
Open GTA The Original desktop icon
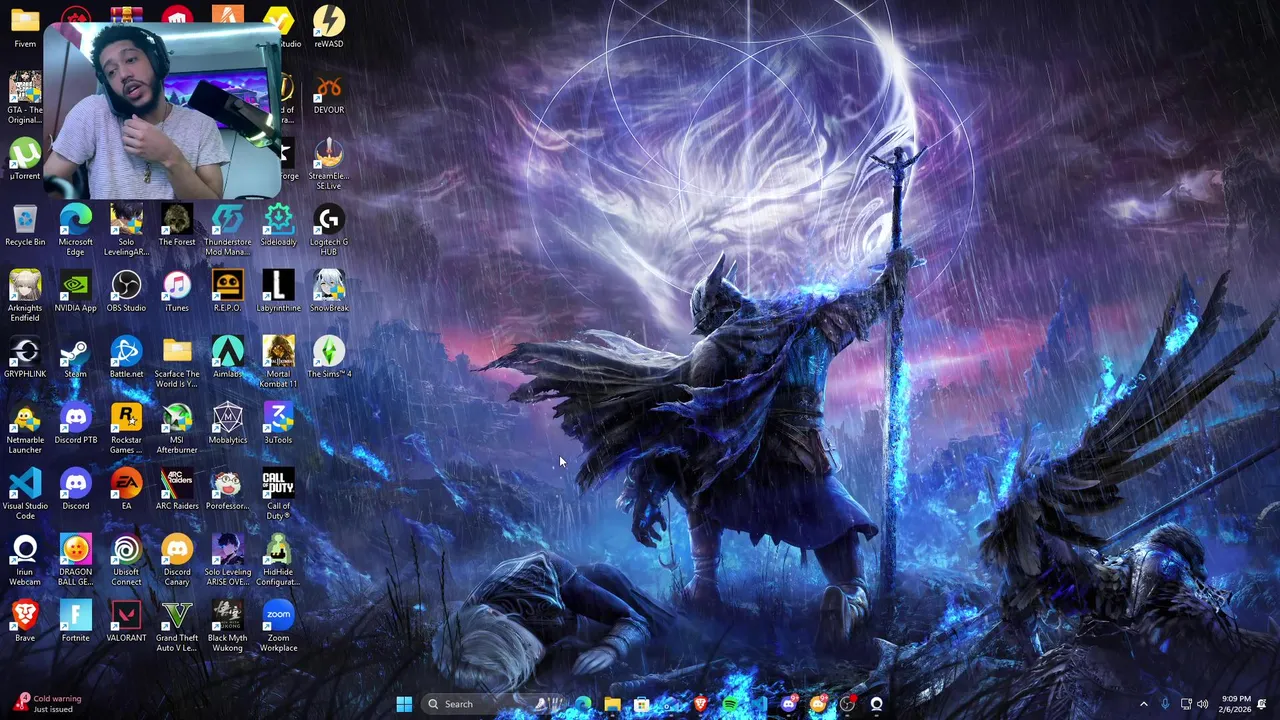(25, 98)
